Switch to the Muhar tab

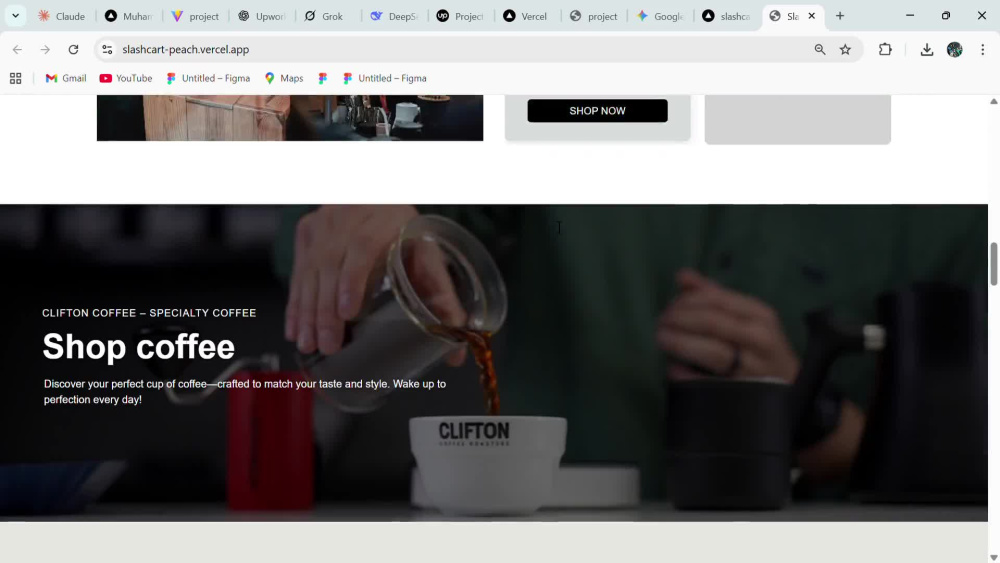(129, 16)
